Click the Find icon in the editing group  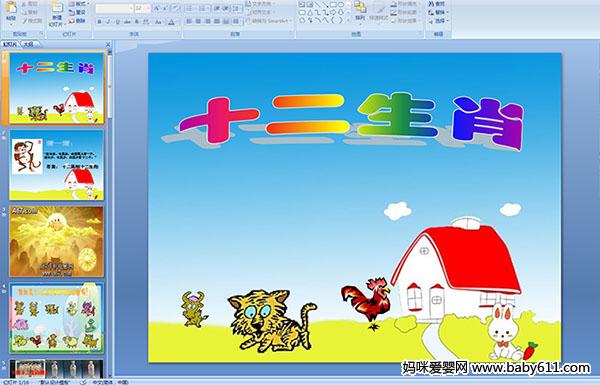click(x=437, y=4)
